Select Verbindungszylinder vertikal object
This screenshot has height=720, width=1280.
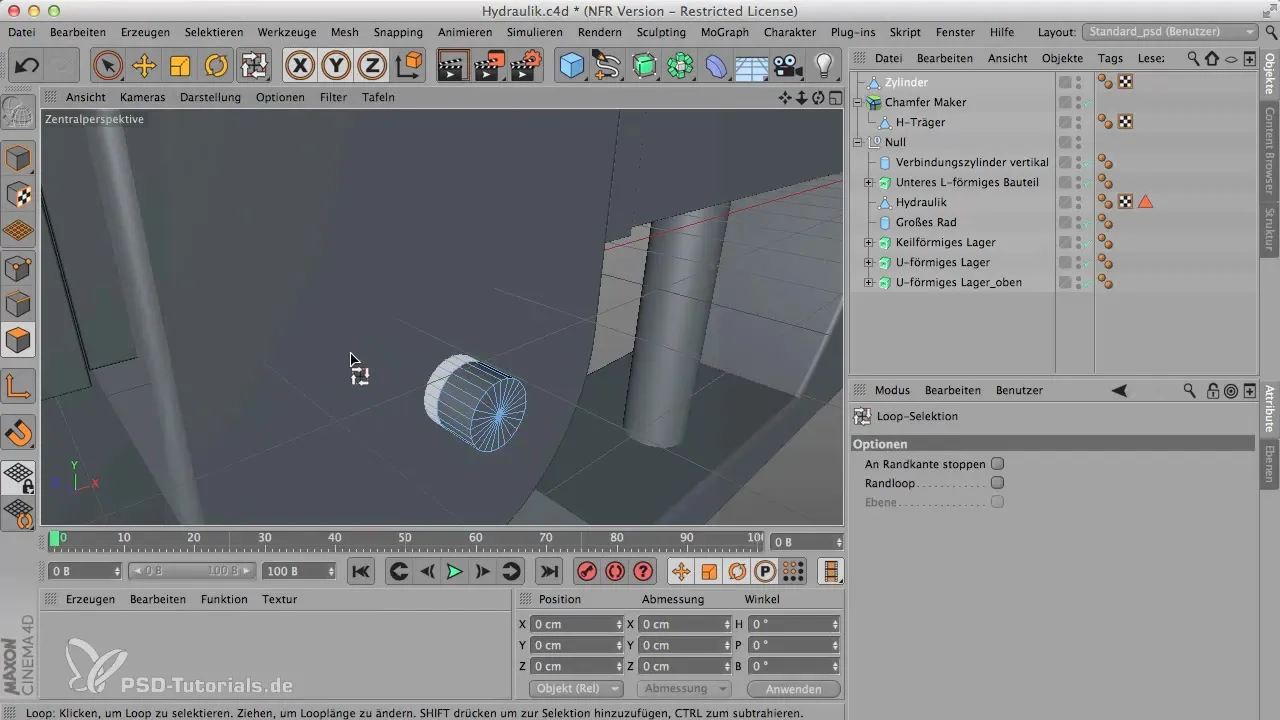(972, 162)
